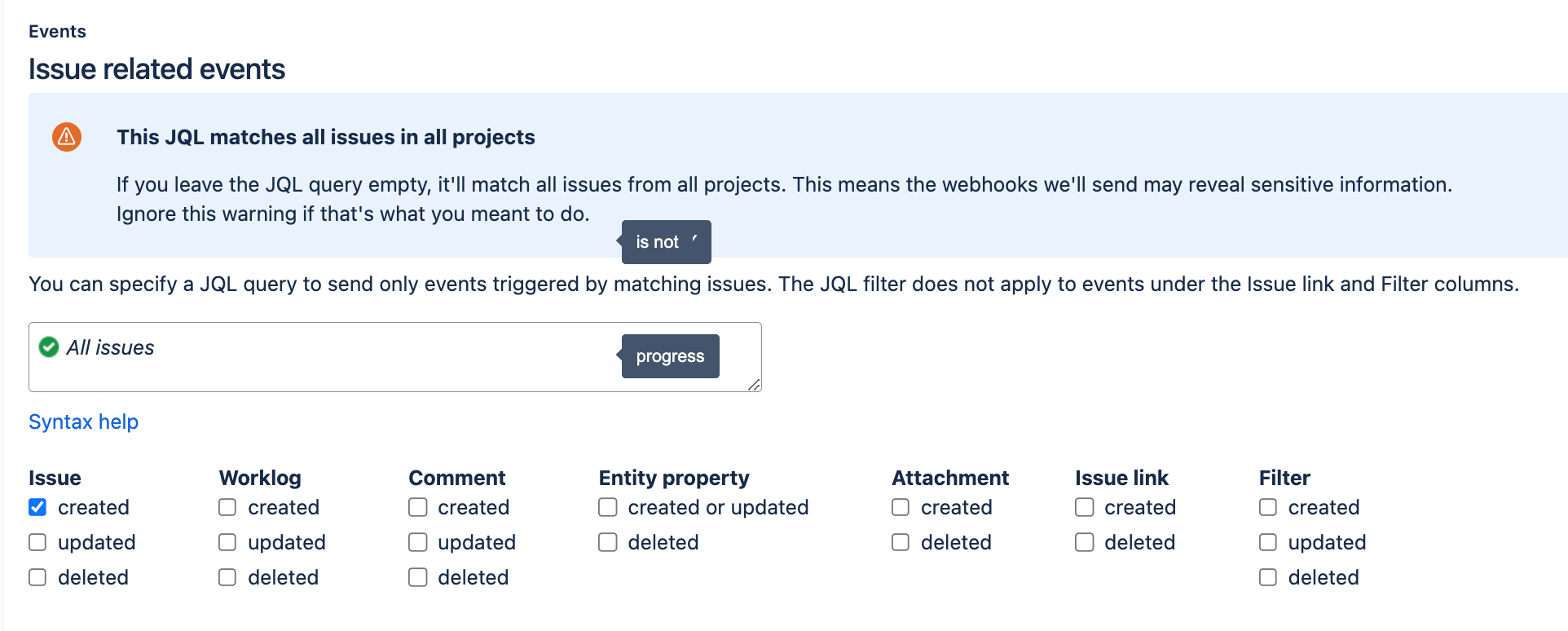
Task: Check Attachment created checkbox
Action: 901,507
